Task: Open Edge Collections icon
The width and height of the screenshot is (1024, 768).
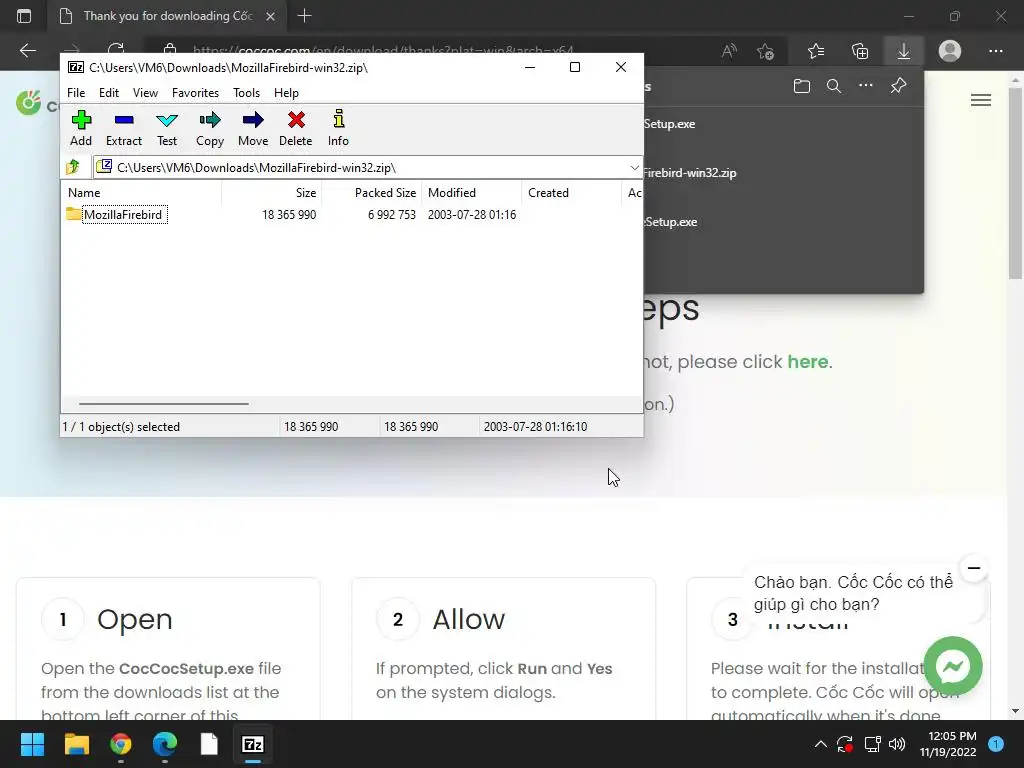Action: pyautogui.click(x=860, y=51)
